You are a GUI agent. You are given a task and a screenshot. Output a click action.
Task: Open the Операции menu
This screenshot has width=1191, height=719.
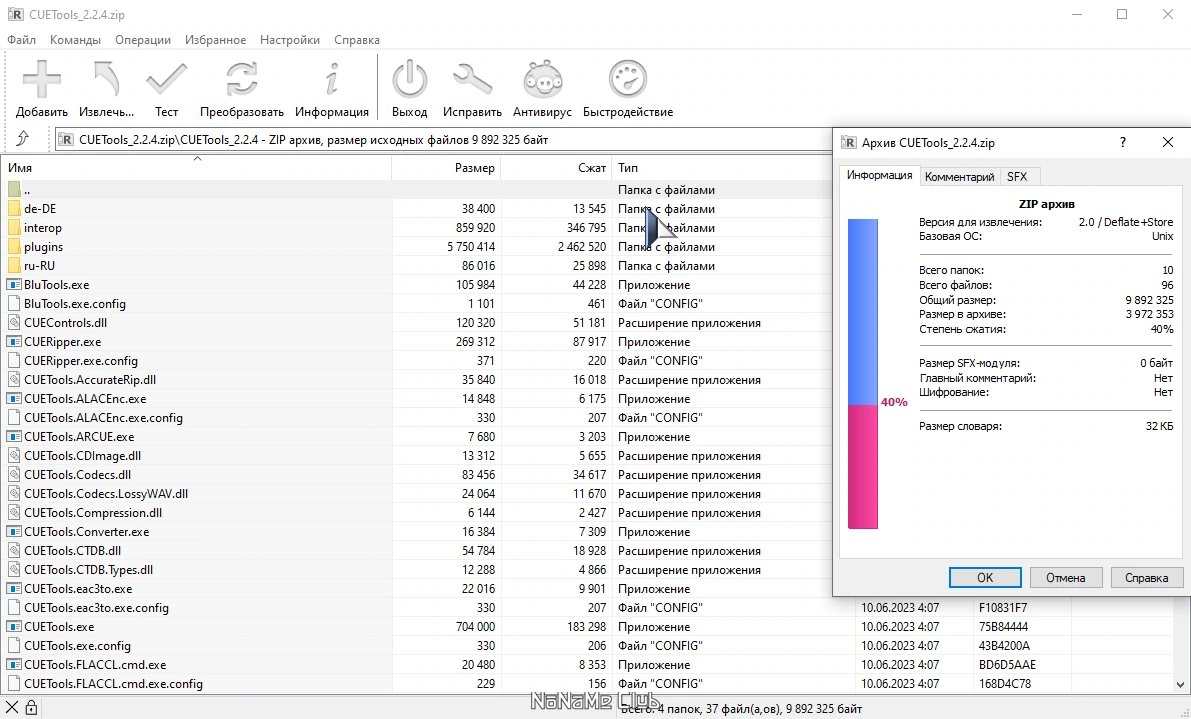tap(143, 39)
